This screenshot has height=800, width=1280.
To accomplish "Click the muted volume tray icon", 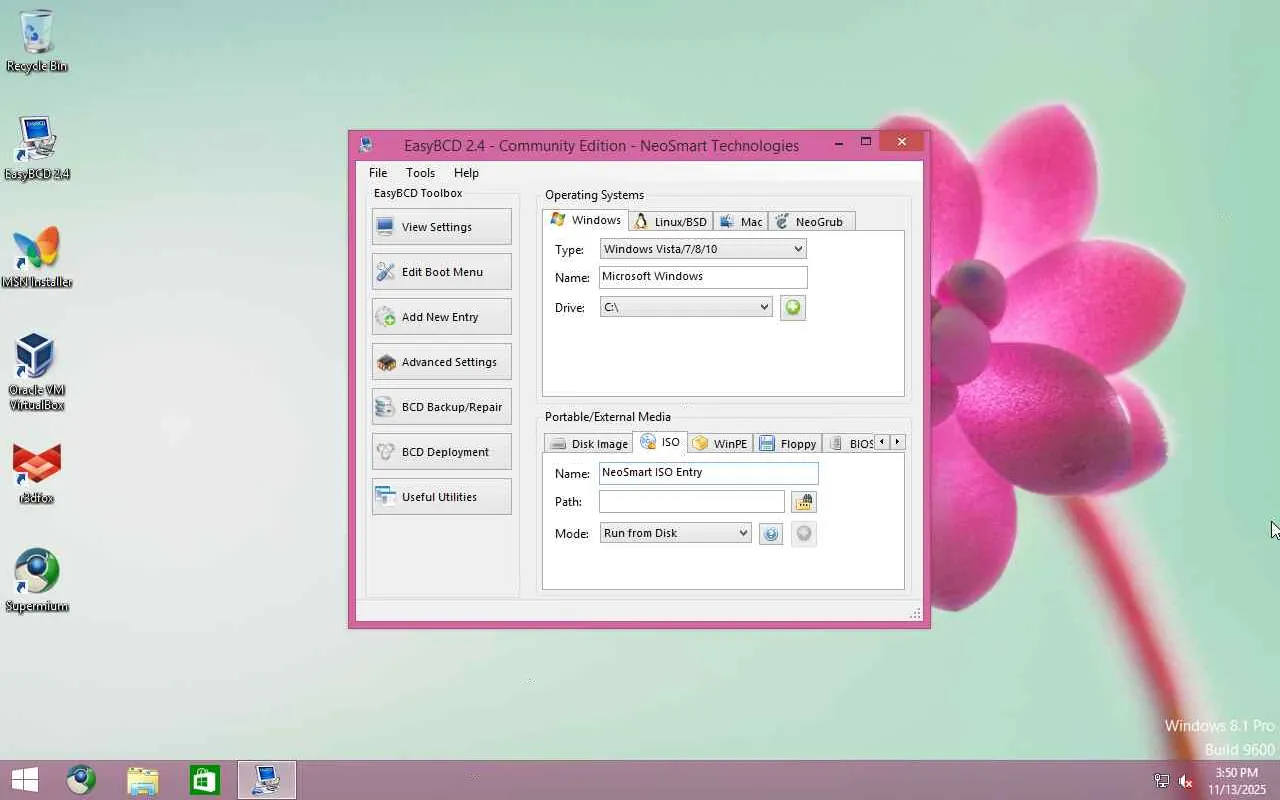I will (x=1186, y=781).
